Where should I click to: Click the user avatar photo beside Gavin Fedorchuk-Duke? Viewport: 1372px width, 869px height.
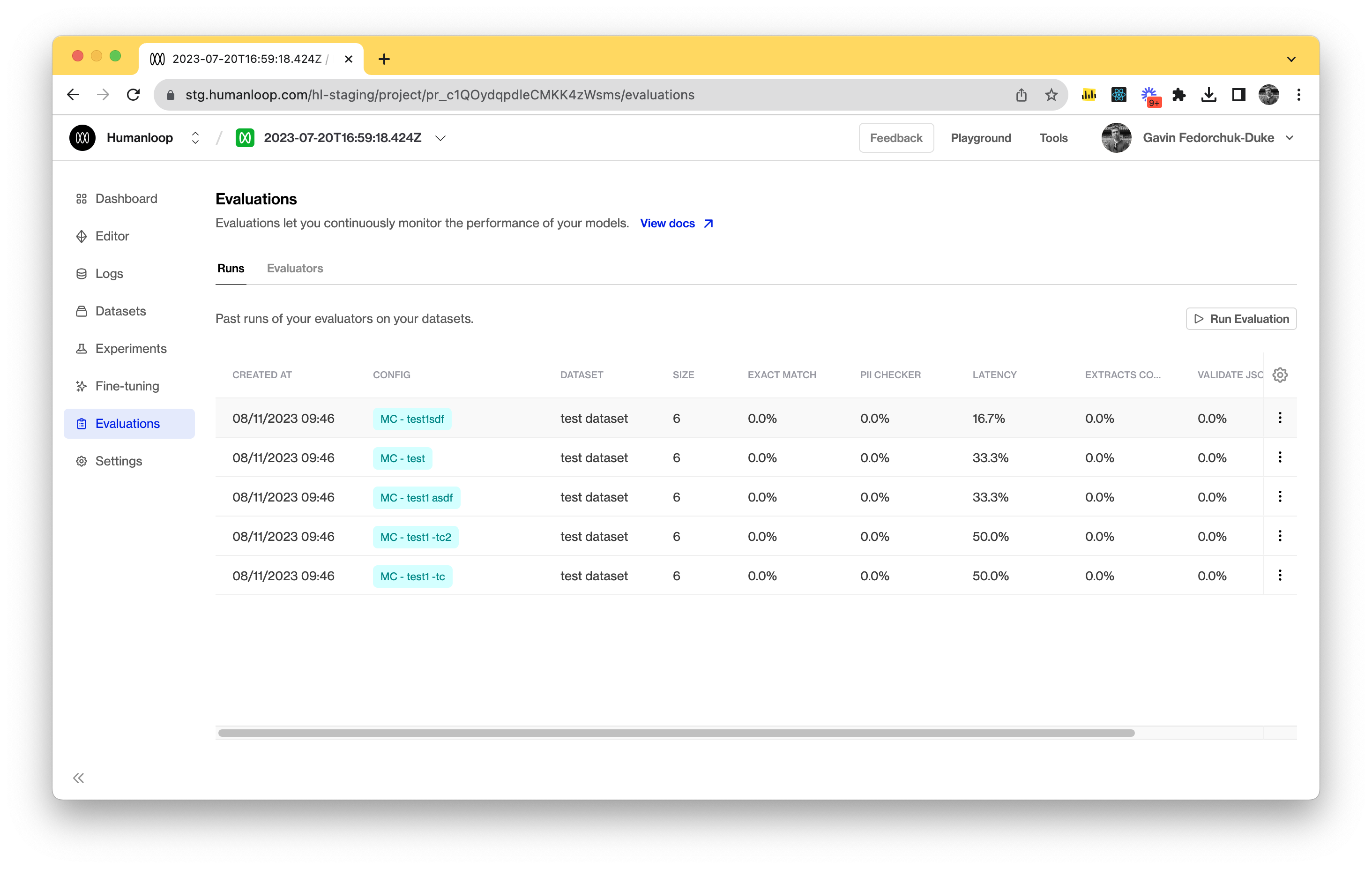(1116, 138)
